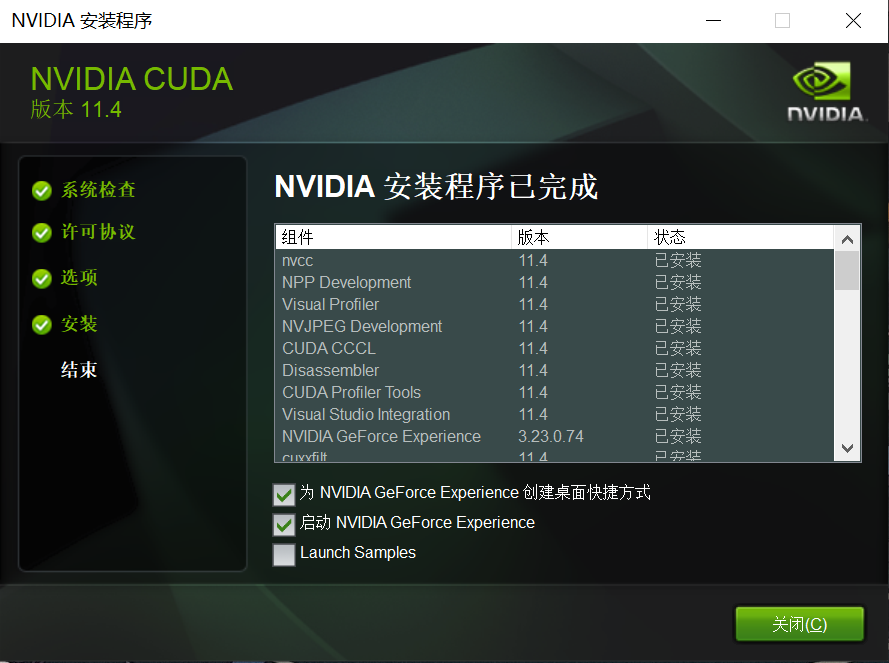Click the 组件 column header
This screenshot has width=889, height=663.
(x=394, y=237)
